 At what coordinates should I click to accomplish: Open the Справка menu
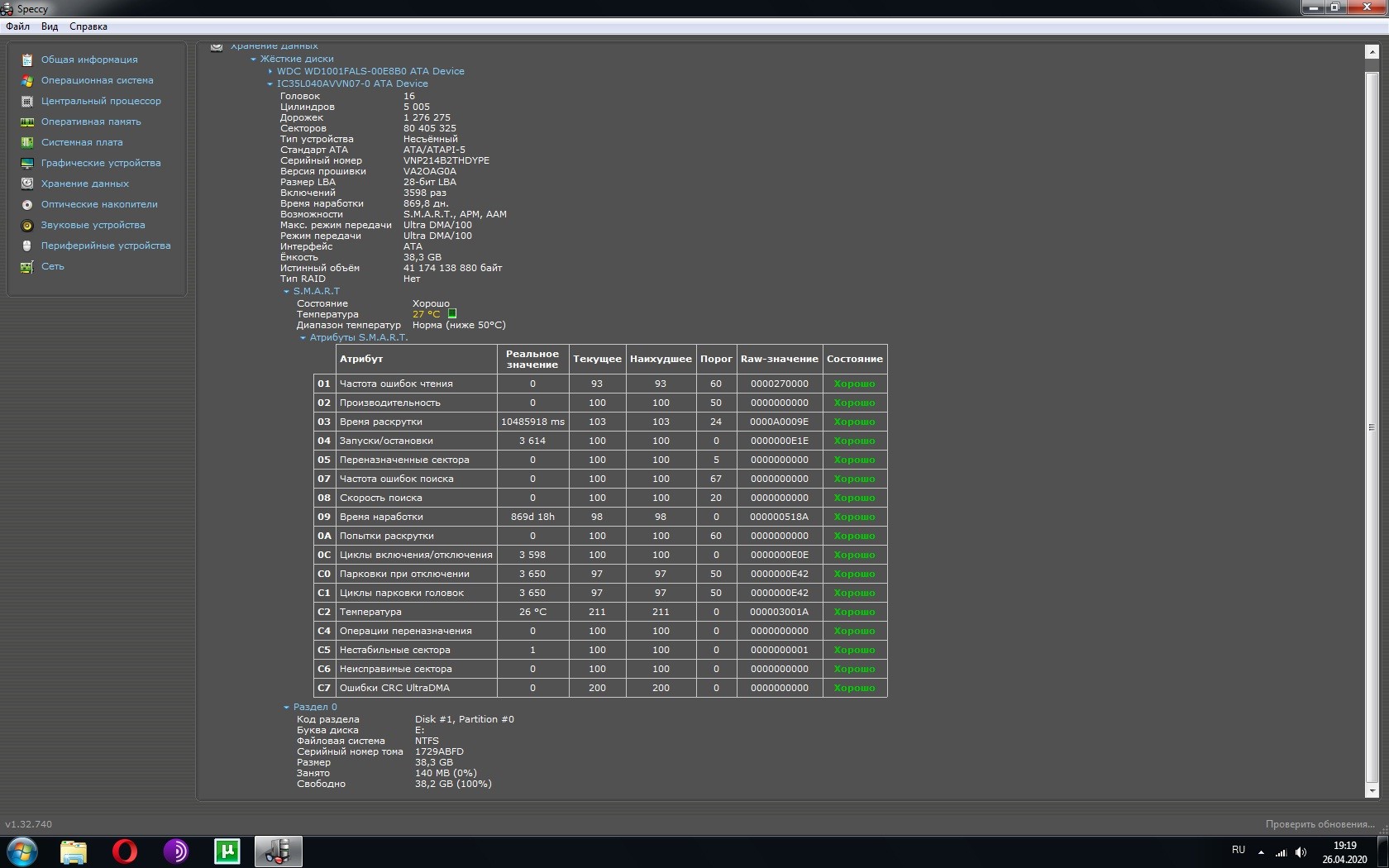click(88, 26)
